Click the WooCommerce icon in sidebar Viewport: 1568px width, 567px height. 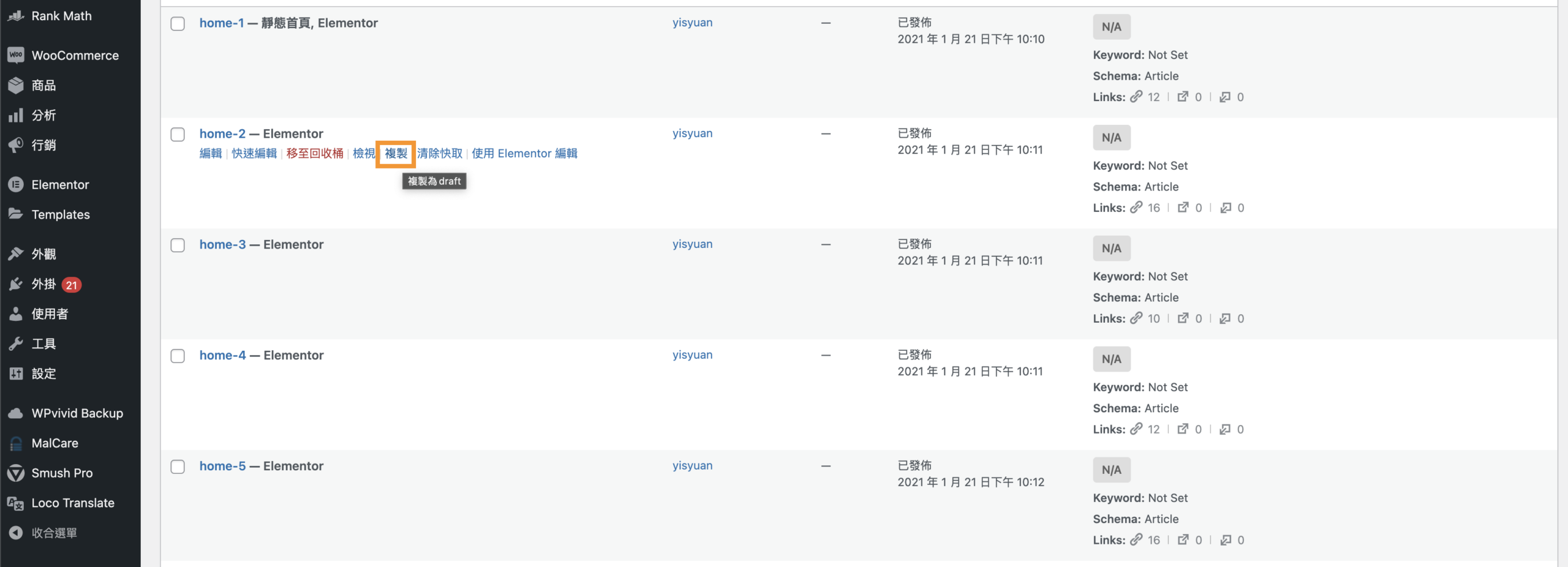(16, 55)
